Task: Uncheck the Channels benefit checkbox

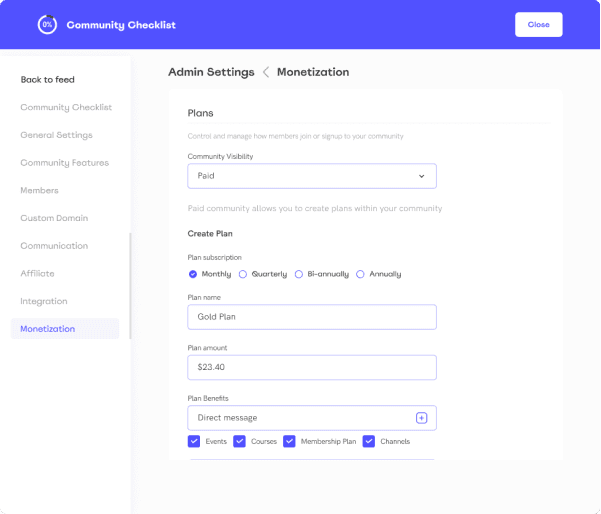Action: coord(369,441)
